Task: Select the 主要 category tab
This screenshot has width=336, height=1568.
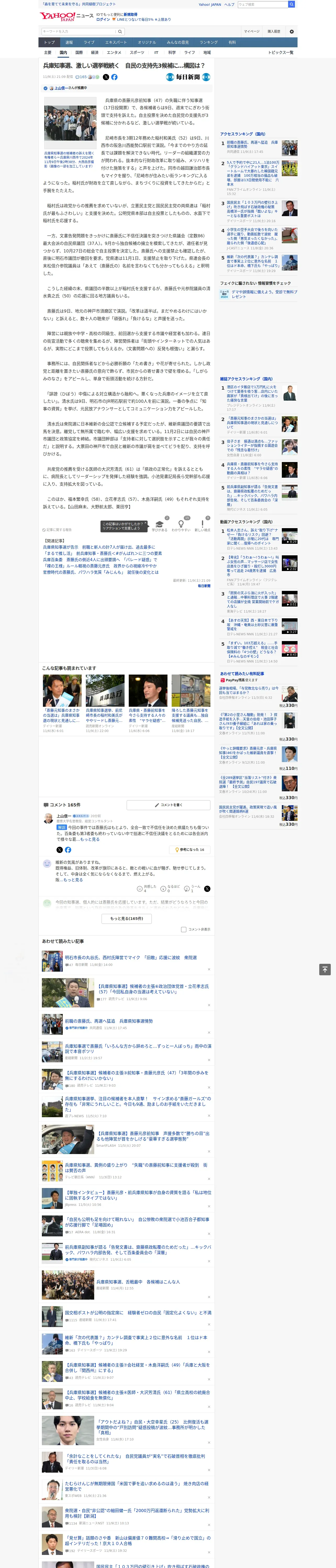Action: [x=48, y=52]
